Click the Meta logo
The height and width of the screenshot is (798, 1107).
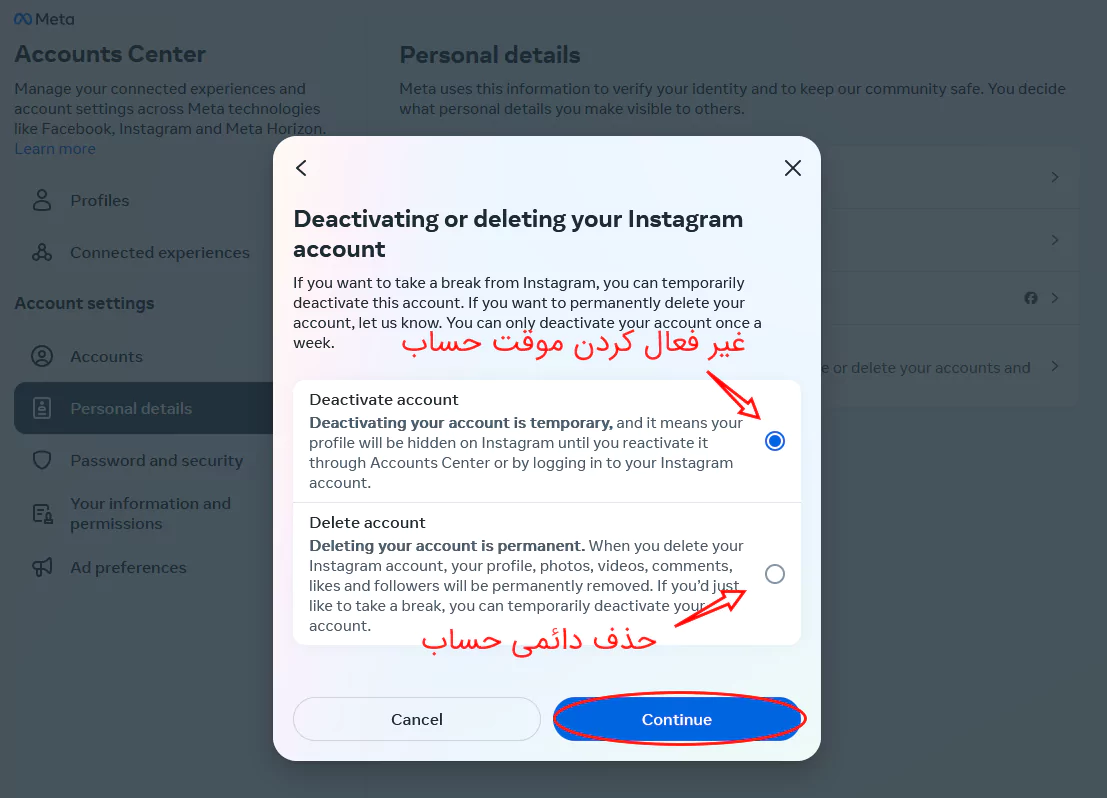[44, 18]
